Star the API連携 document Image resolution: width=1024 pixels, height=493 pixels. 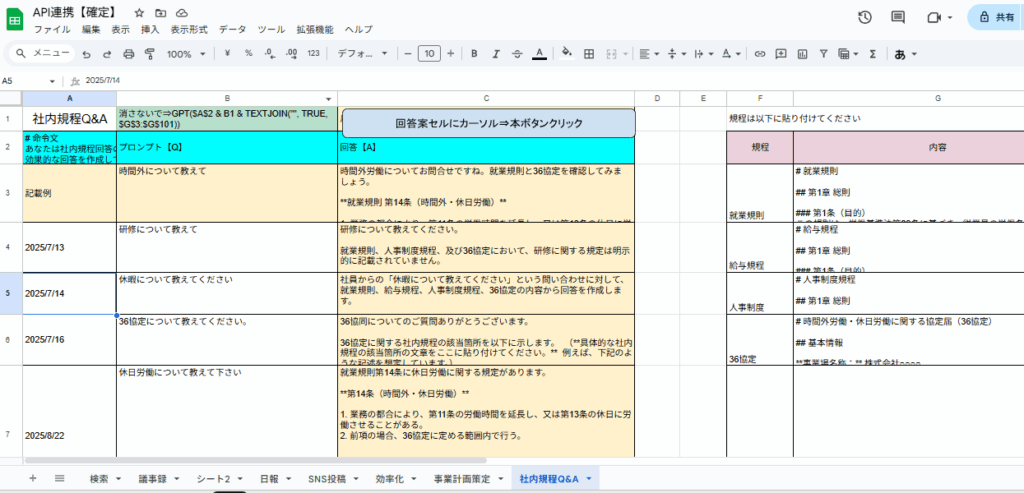coord(139,12)
